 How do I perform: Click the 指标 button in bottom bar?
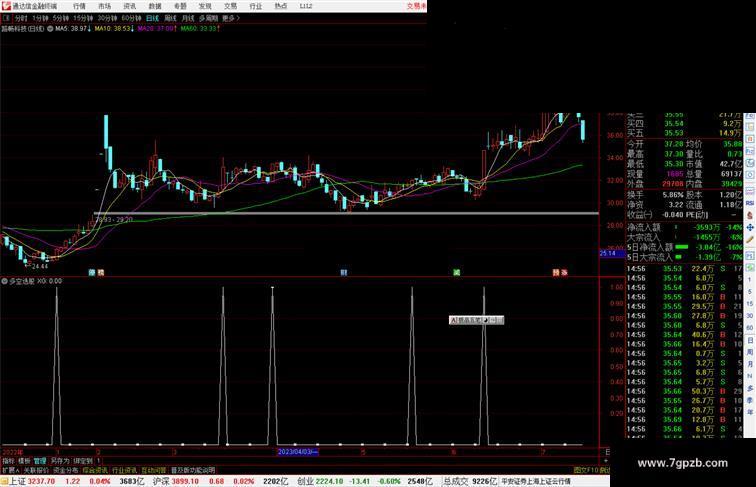(8, 461)
